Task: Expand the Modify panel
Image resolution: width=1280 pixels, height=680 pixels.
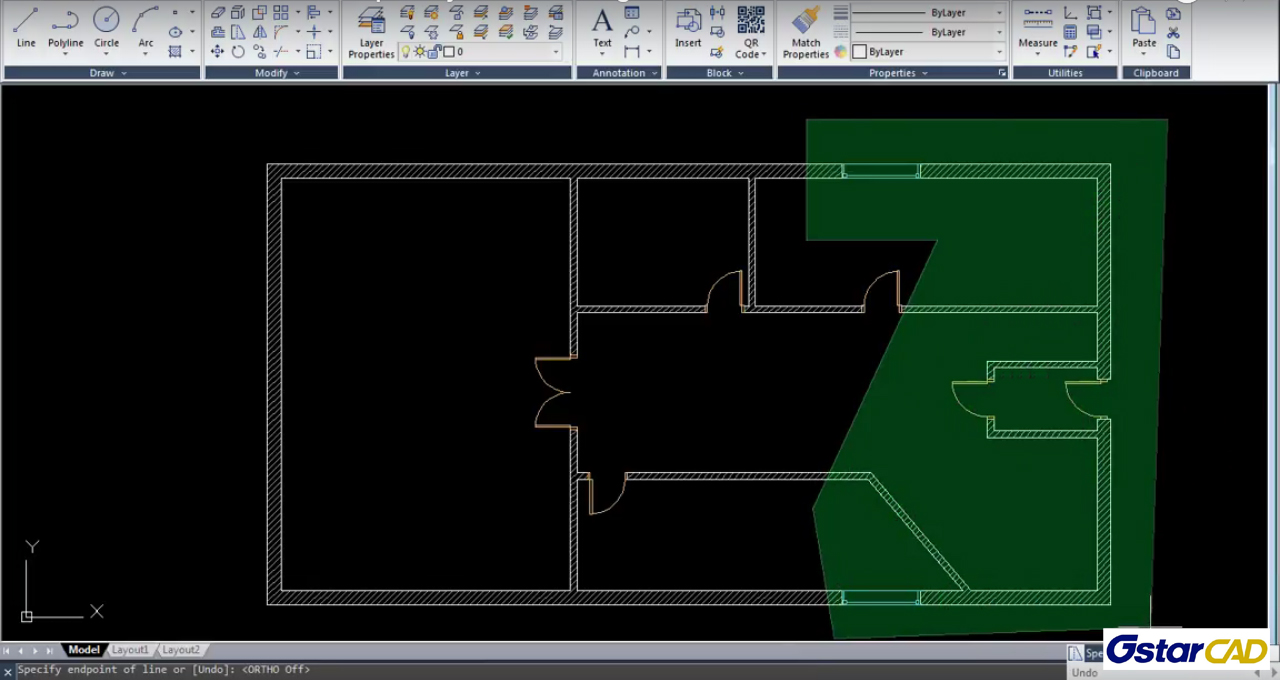Action: pos(271,73)
